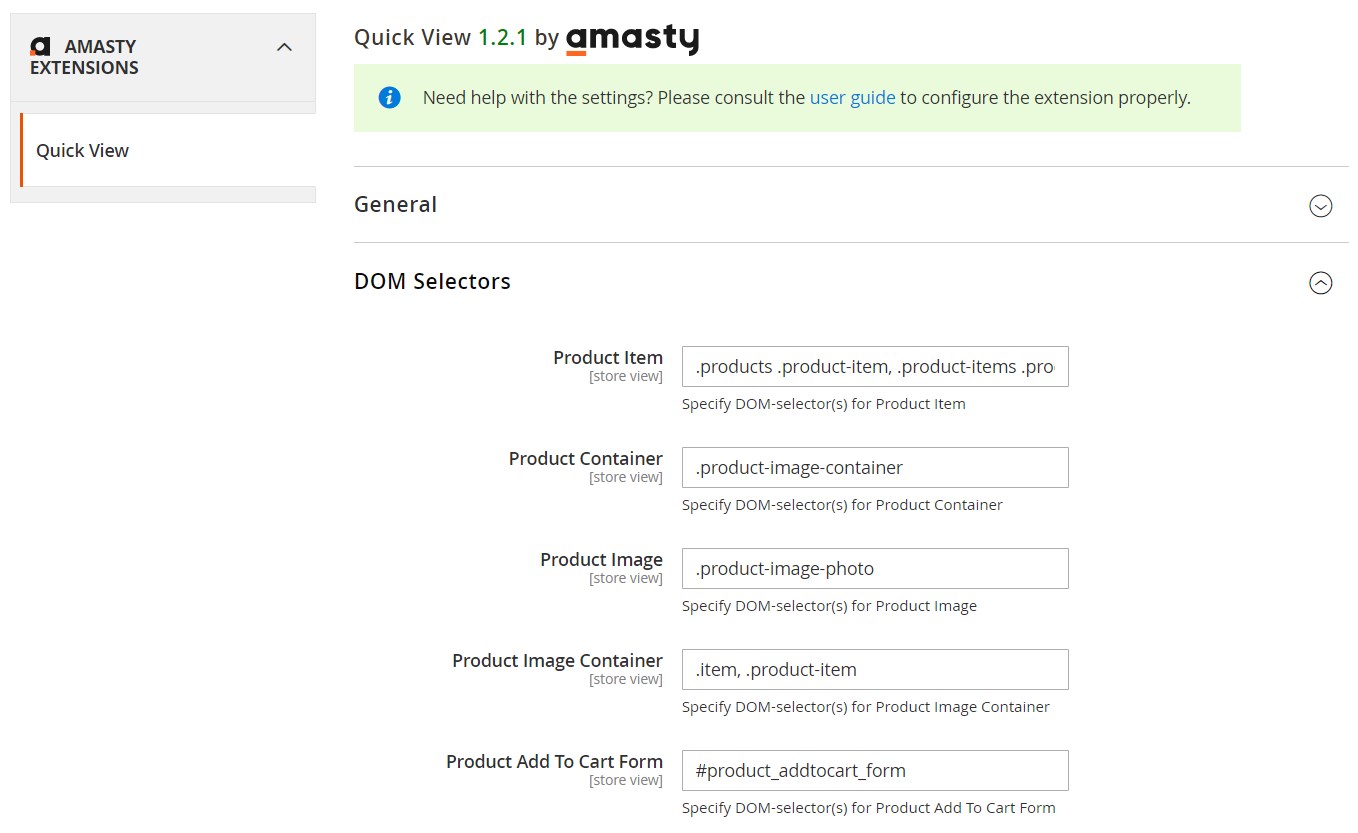This screenshot has width=1358, height=833.
Task: Collapse the DOM Selectors section arrow
Action: [1321, 283]
